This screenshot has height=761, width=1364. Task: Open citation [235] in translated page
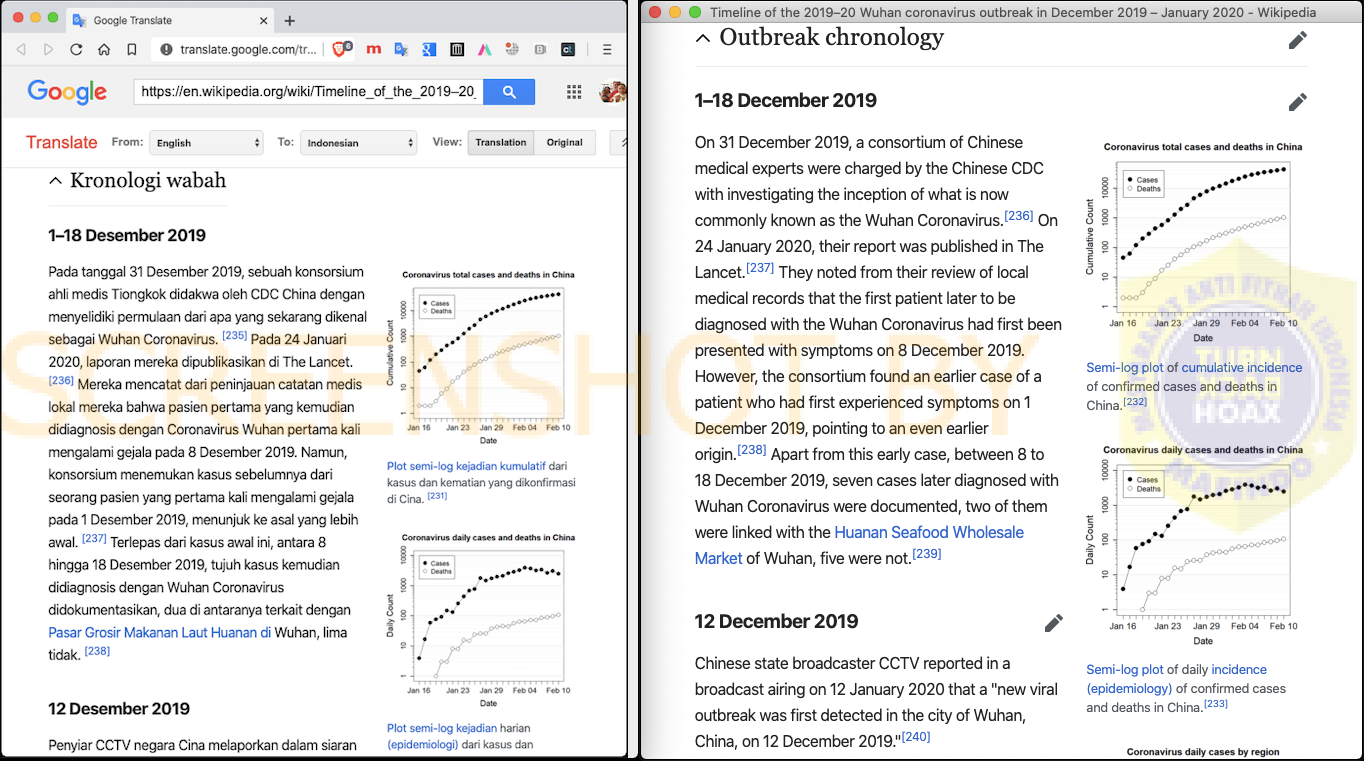[235, 336]
